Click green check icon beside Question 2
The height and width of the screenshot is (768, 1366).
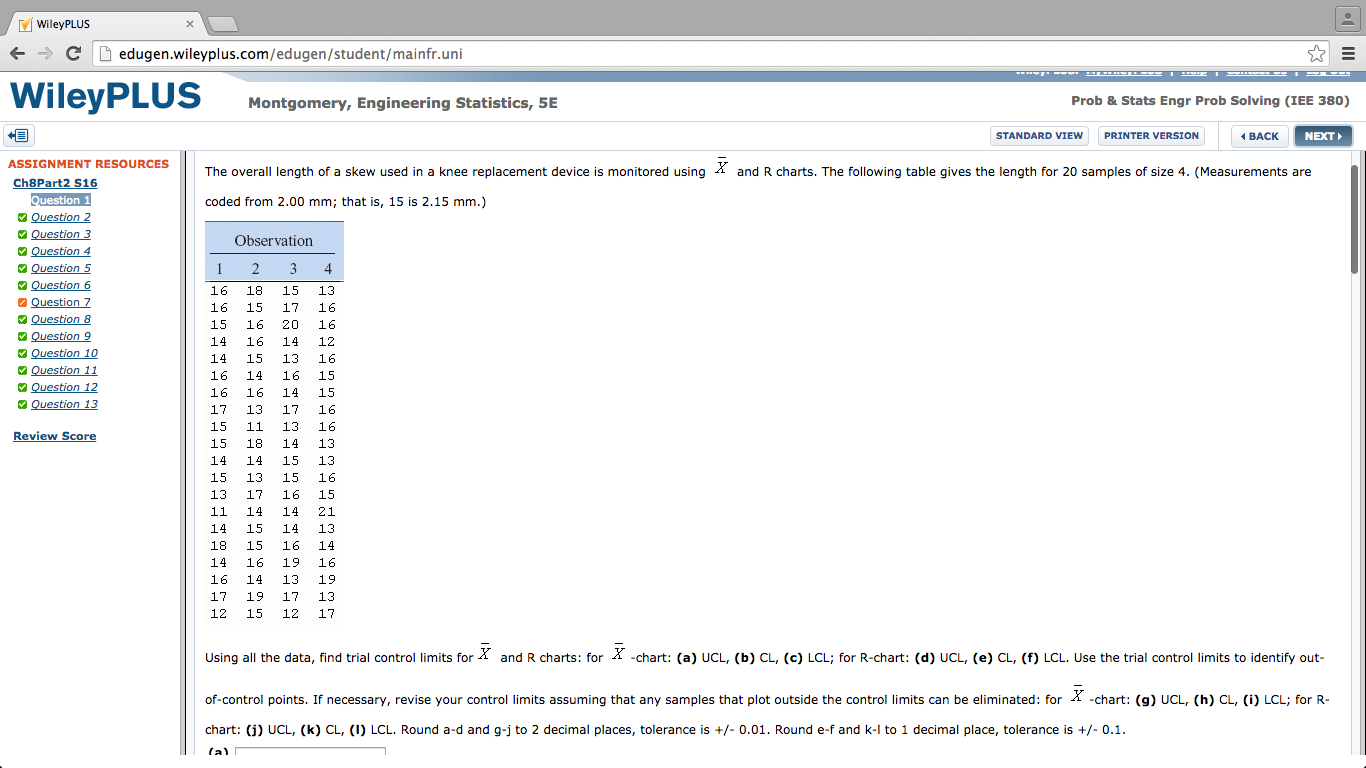coord(22,217)
